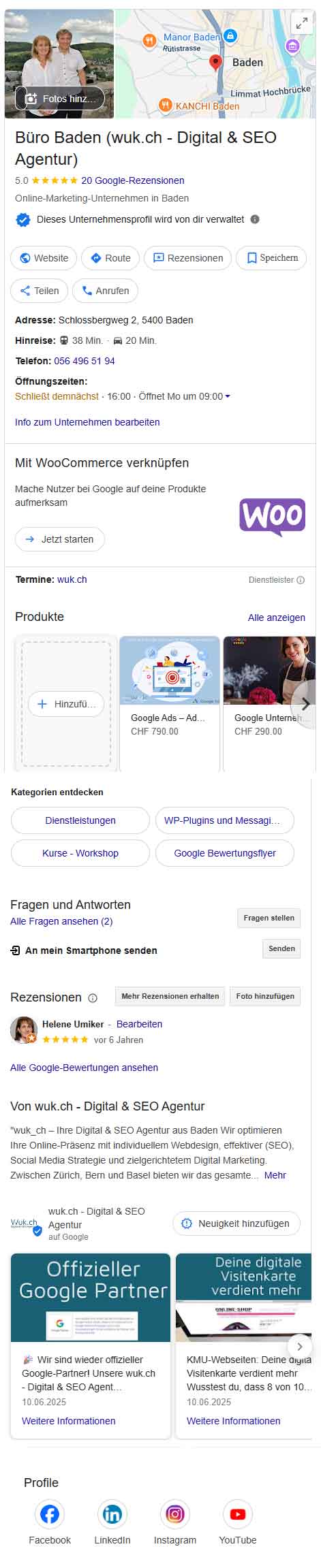This screenshot has height=1568, width=321.
Task: Open Alle Google-Bewertungen ansehen link
Action: pyautogui.click(x=84, y=1068)
